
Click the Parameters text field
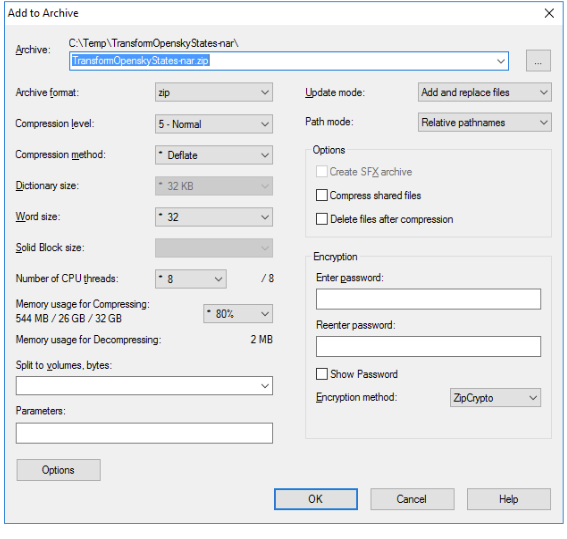click(144, 433)
